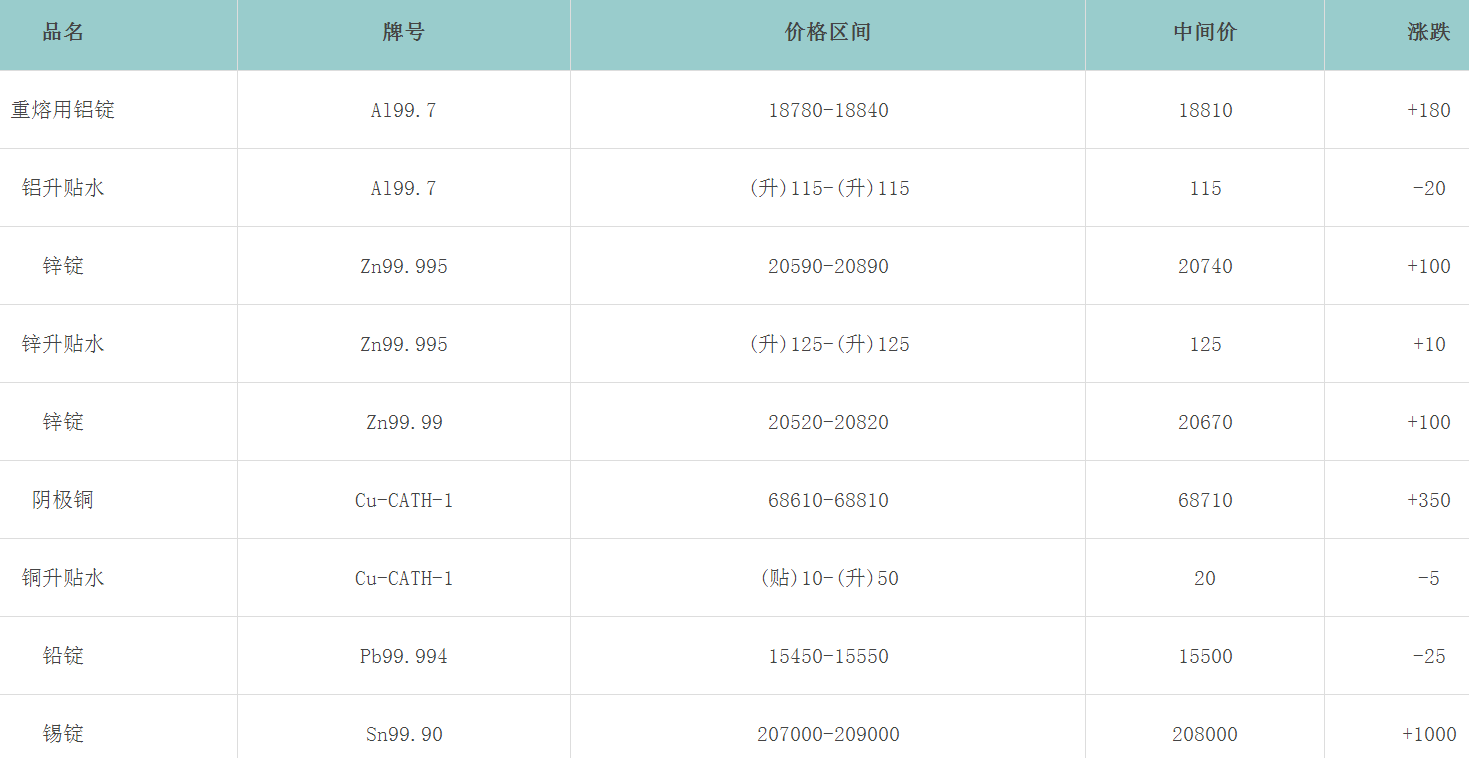
Task: Click the 品名 column header
Action: [63, 32]
